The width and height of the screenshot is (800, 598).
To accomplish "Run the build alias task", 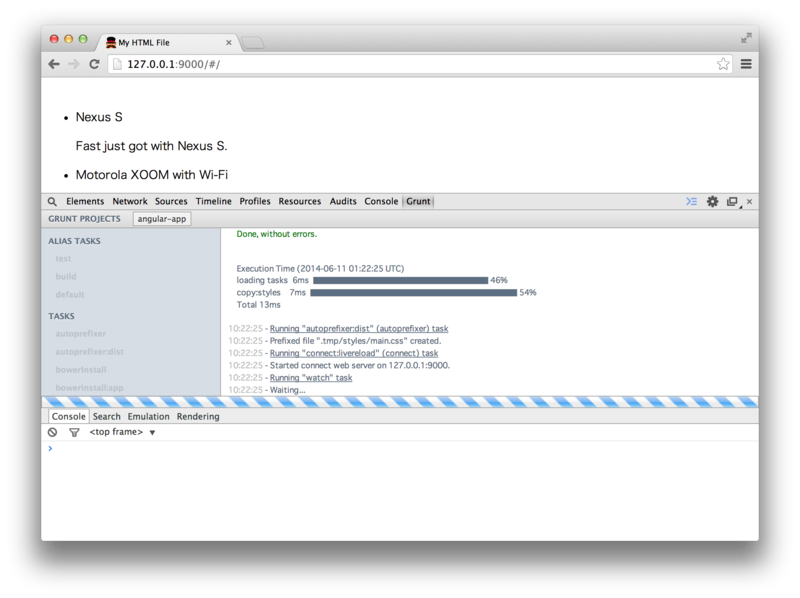I will point(66,277).
